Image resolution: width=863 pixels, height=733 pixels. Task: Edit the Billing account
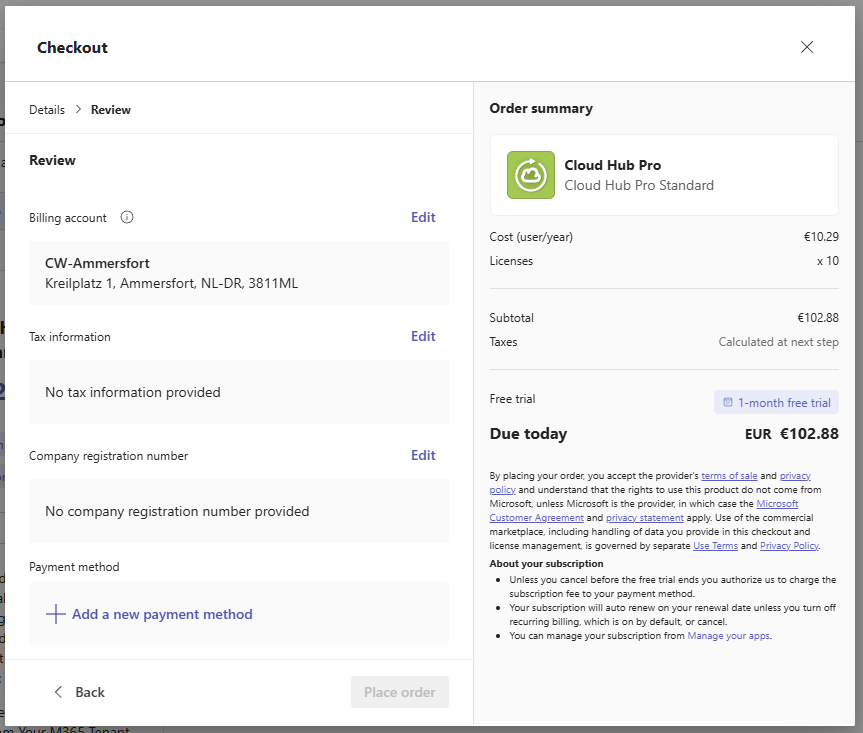pyautogui.click(x=423, y=217)
